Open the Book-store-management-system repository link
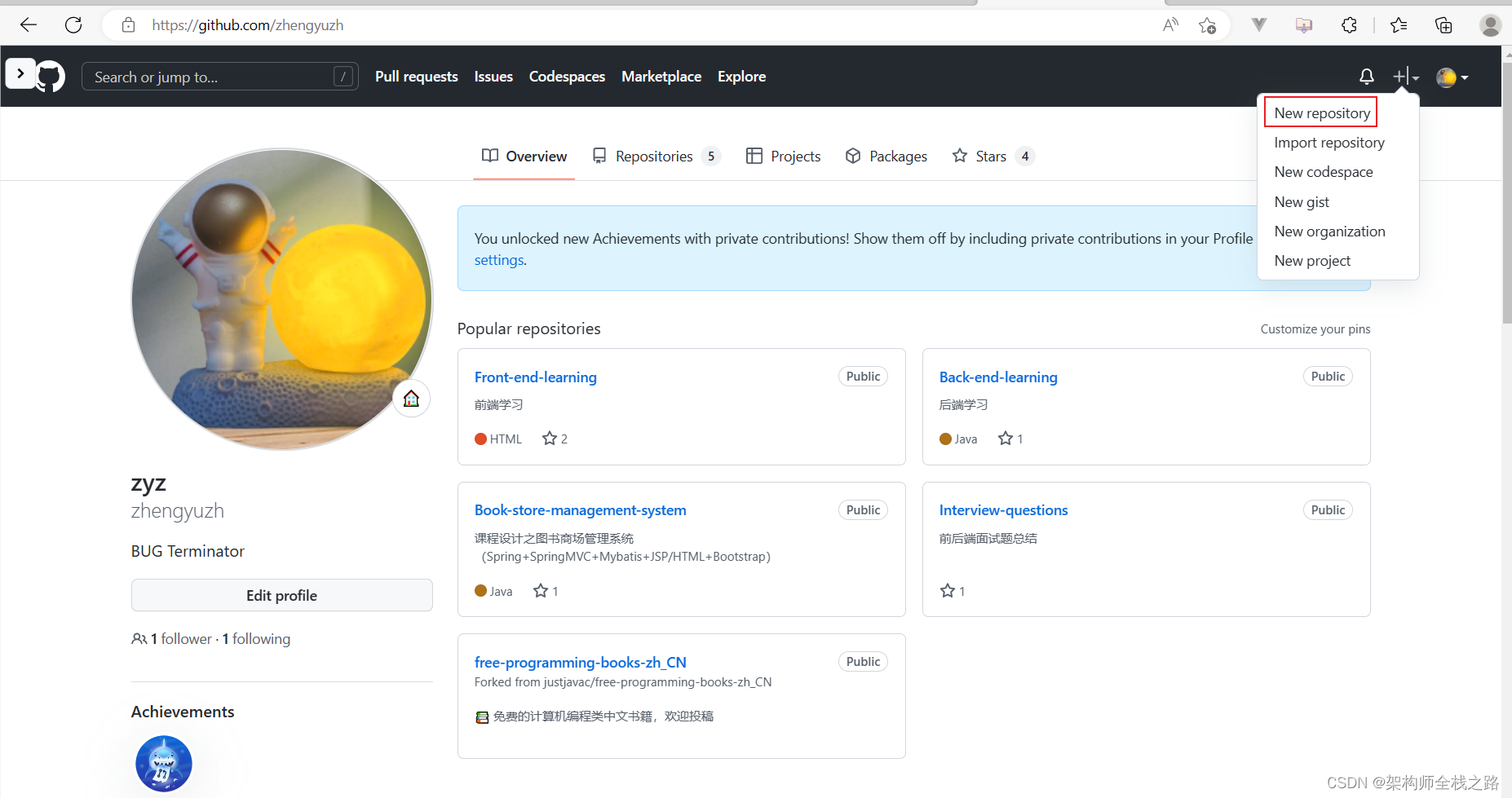Screen dimensions: 1512x798 tap(580, 510)
